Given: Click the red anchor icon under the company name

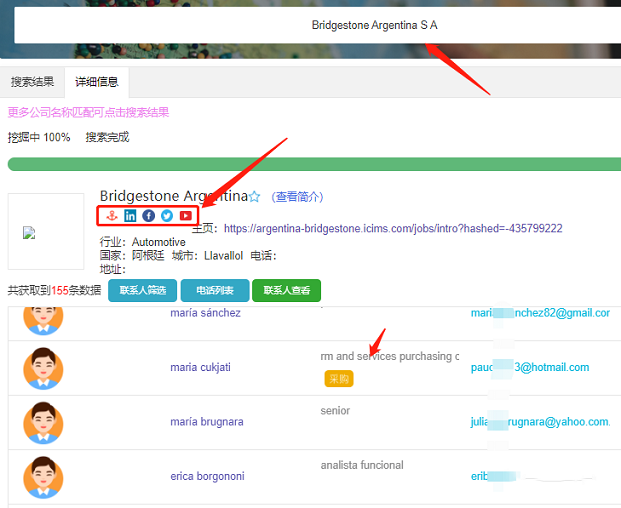Looking at the screenshot, I should [x=112, y=216].
